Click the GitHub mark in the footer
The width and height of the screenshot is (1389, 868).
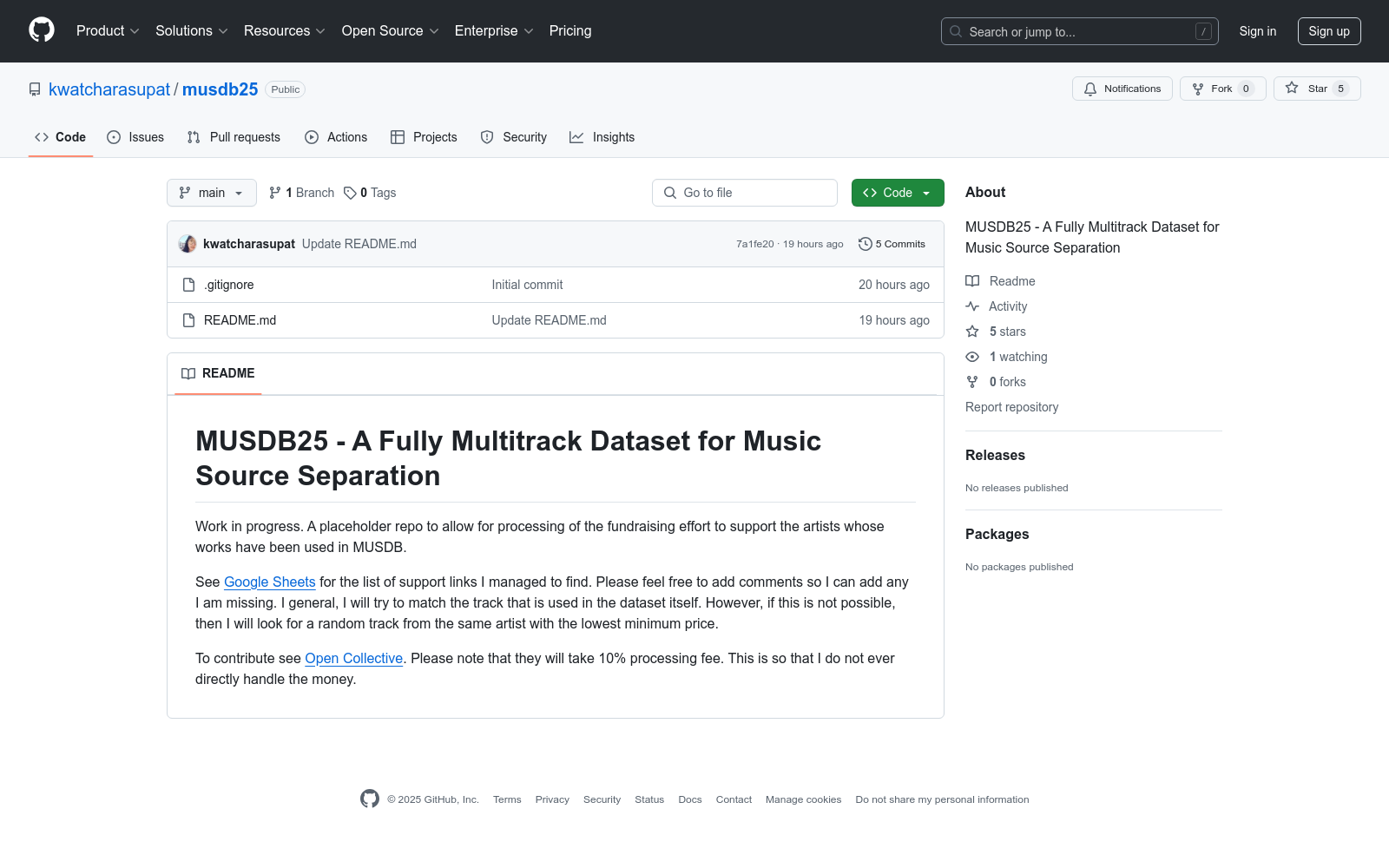coord(370,799)
